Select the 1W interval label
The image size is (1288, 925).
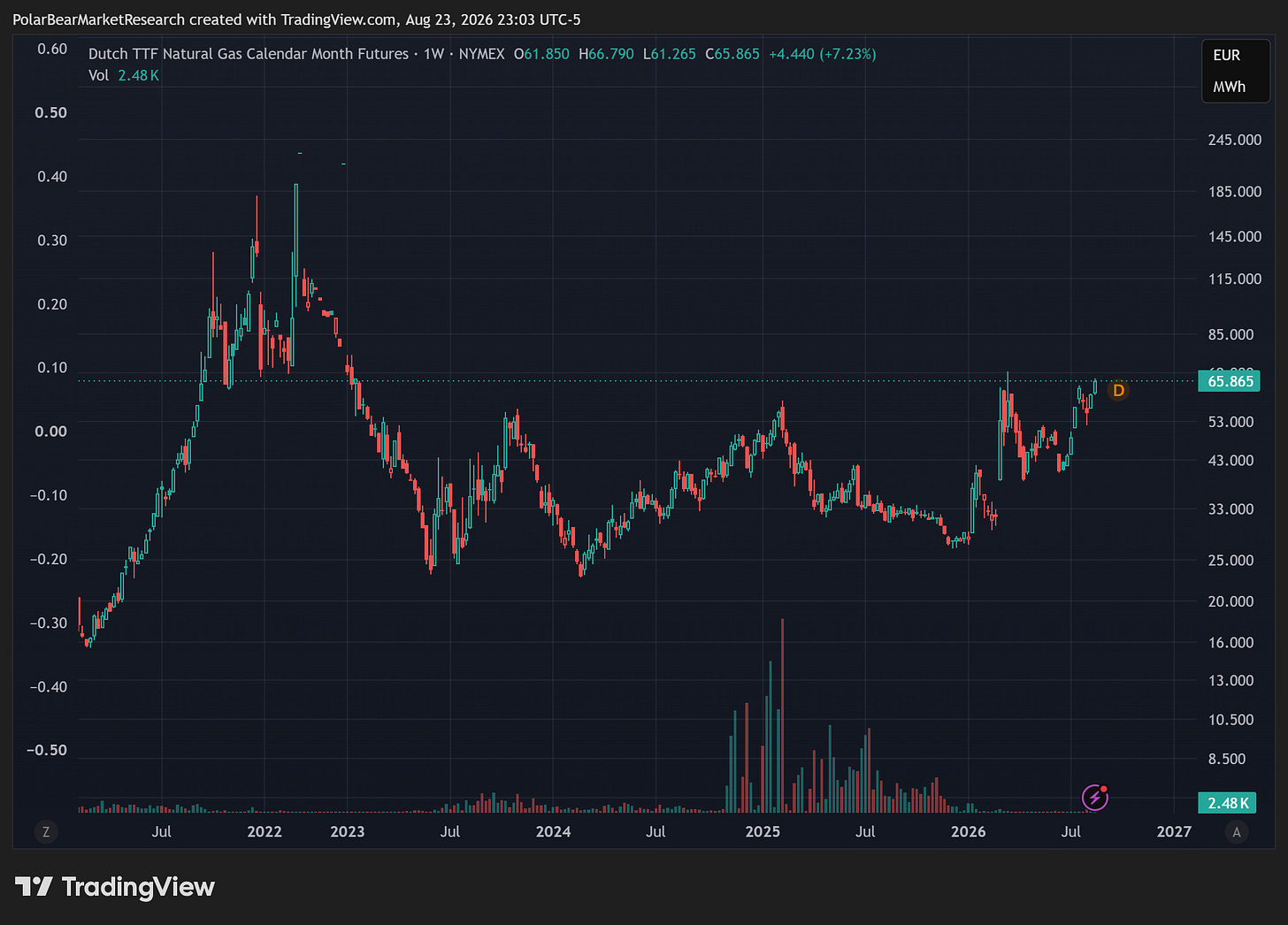pyautogui.click(x=433, y=54)
